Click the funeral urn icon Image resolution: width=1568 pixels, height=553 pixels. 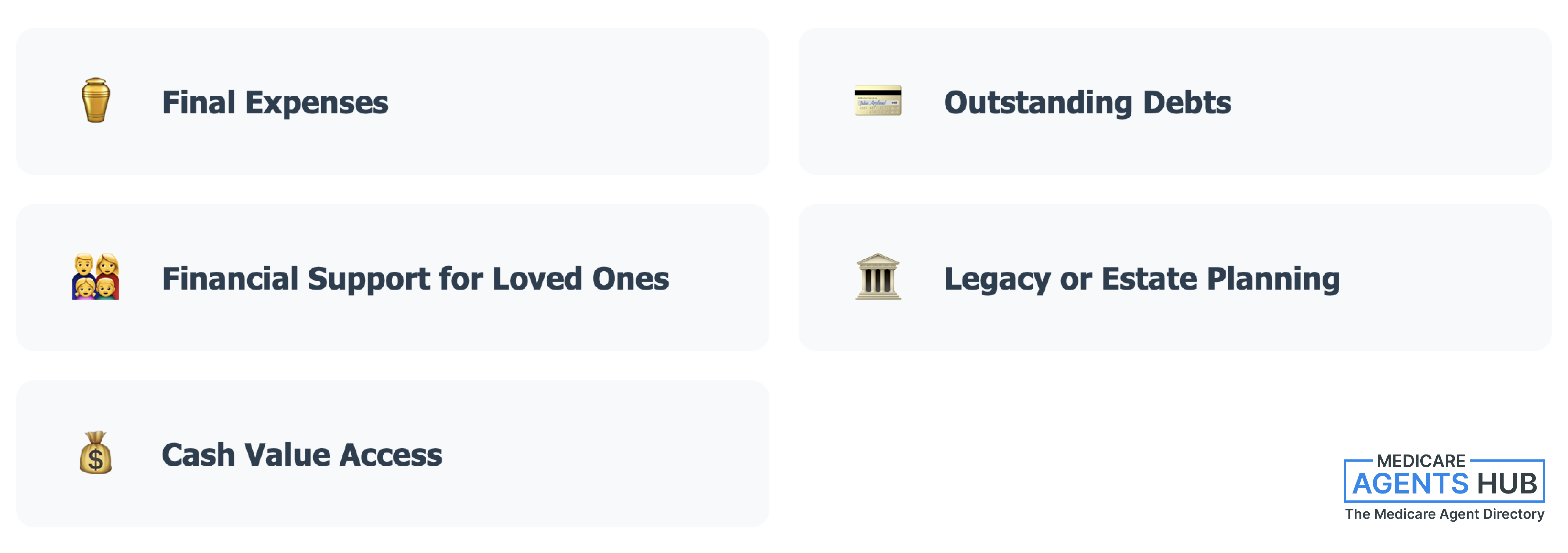point(96,101)
